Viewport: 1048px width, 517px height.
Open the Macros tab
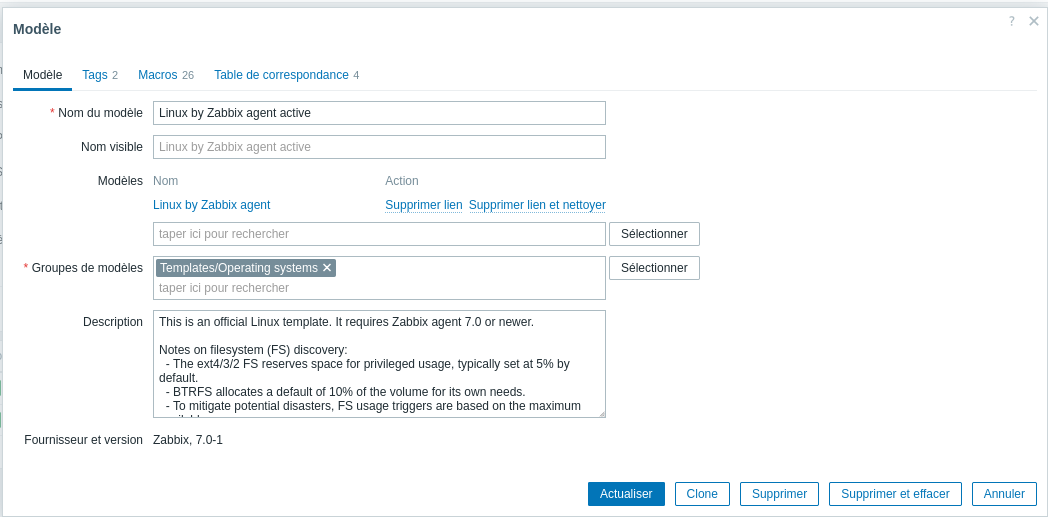tap(166, 75)
